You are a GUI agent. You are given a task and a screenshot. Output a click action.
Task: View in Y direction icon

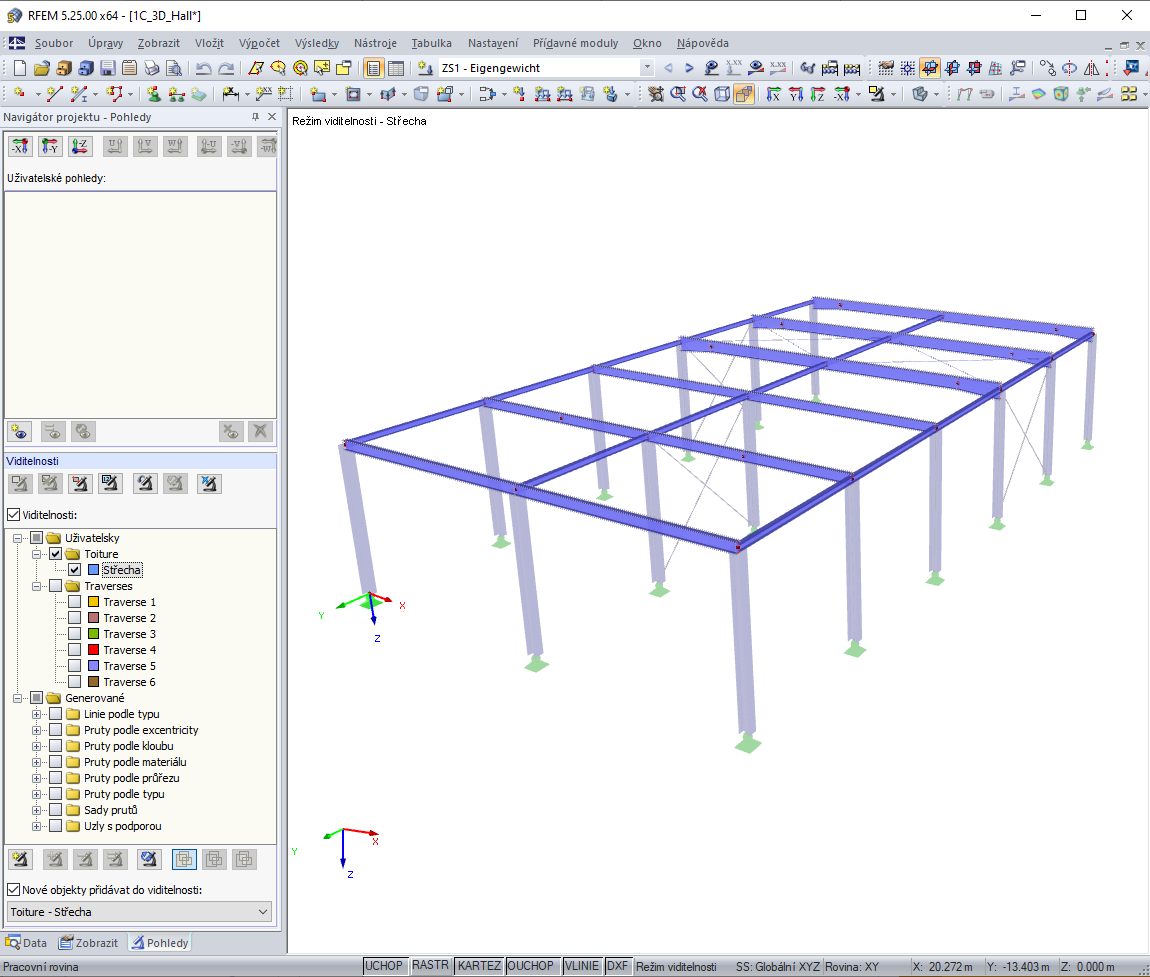(x=795, y=93)
